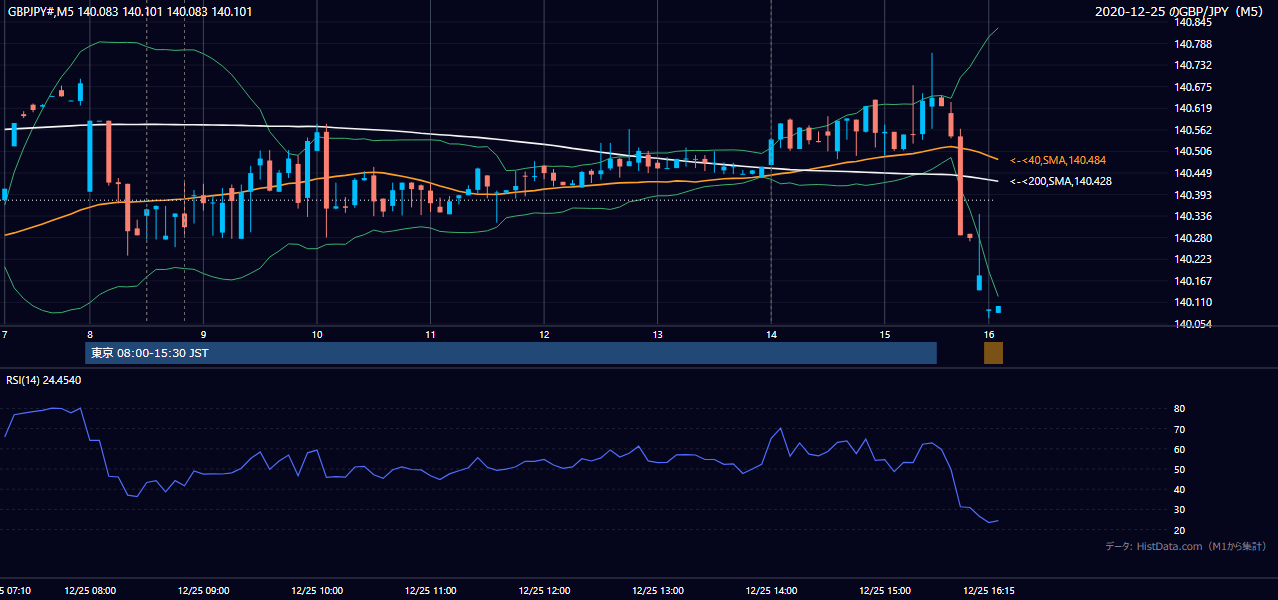Click price axis value 140.506
The height and width of the screenshot is (600, 1278).
coord(1192,151)
